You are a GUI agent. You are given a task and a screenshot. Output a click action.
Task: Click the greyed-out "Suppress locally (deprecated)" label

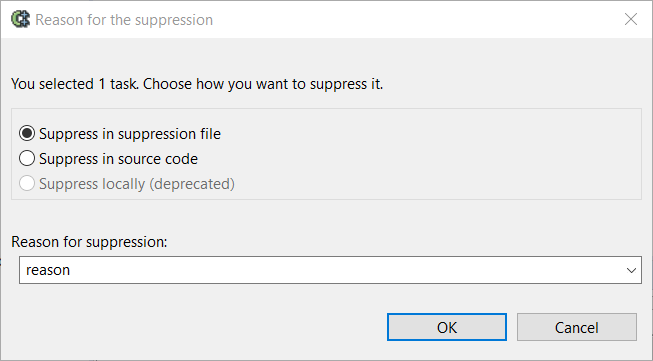[x=137, y=184]
